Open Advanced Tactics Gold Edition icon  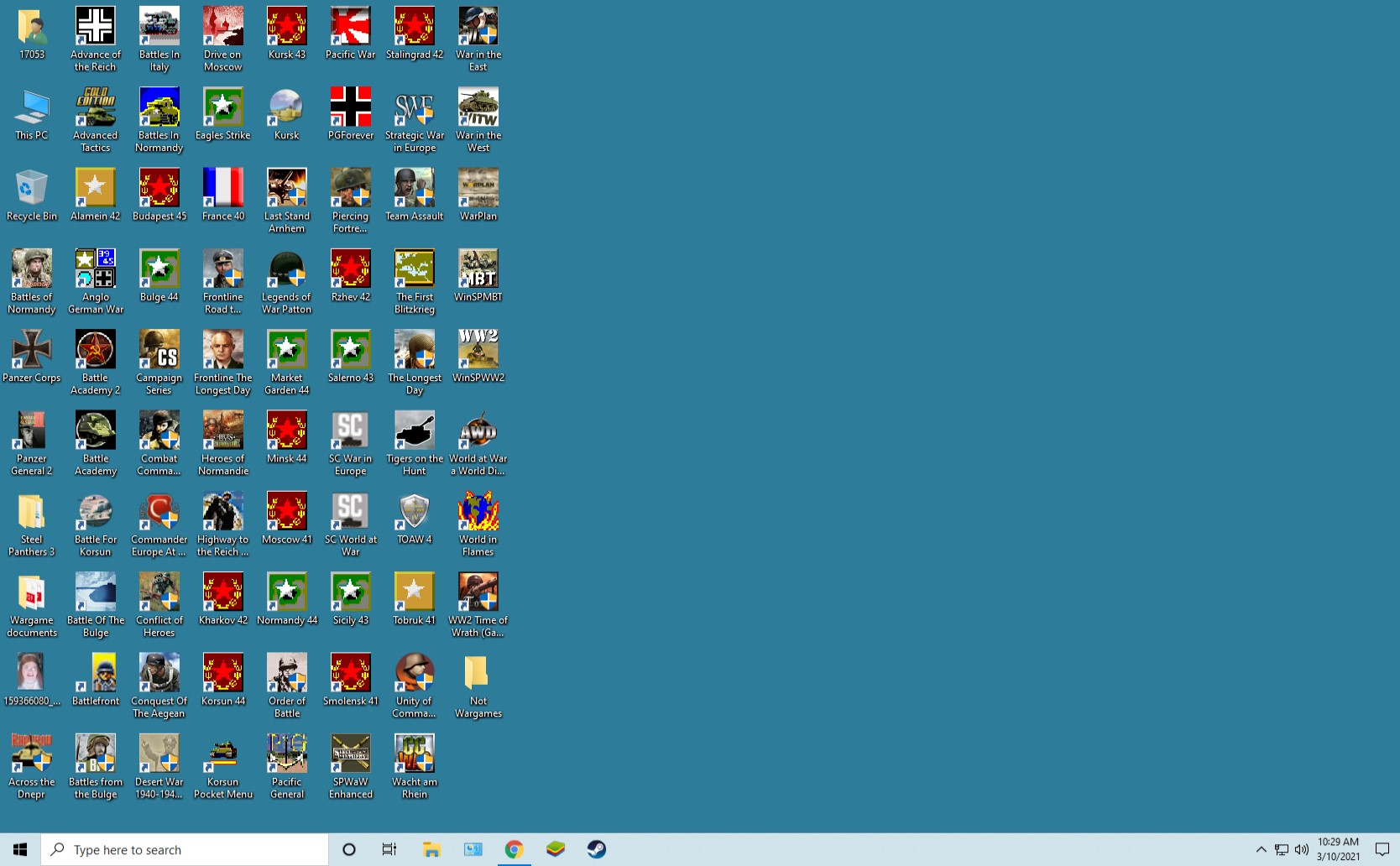[96, 107]
